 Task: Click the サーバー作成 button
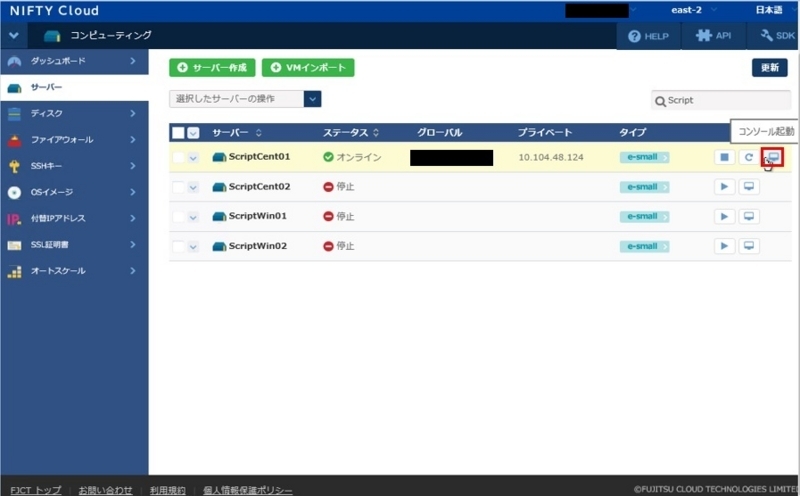(212, 68)
